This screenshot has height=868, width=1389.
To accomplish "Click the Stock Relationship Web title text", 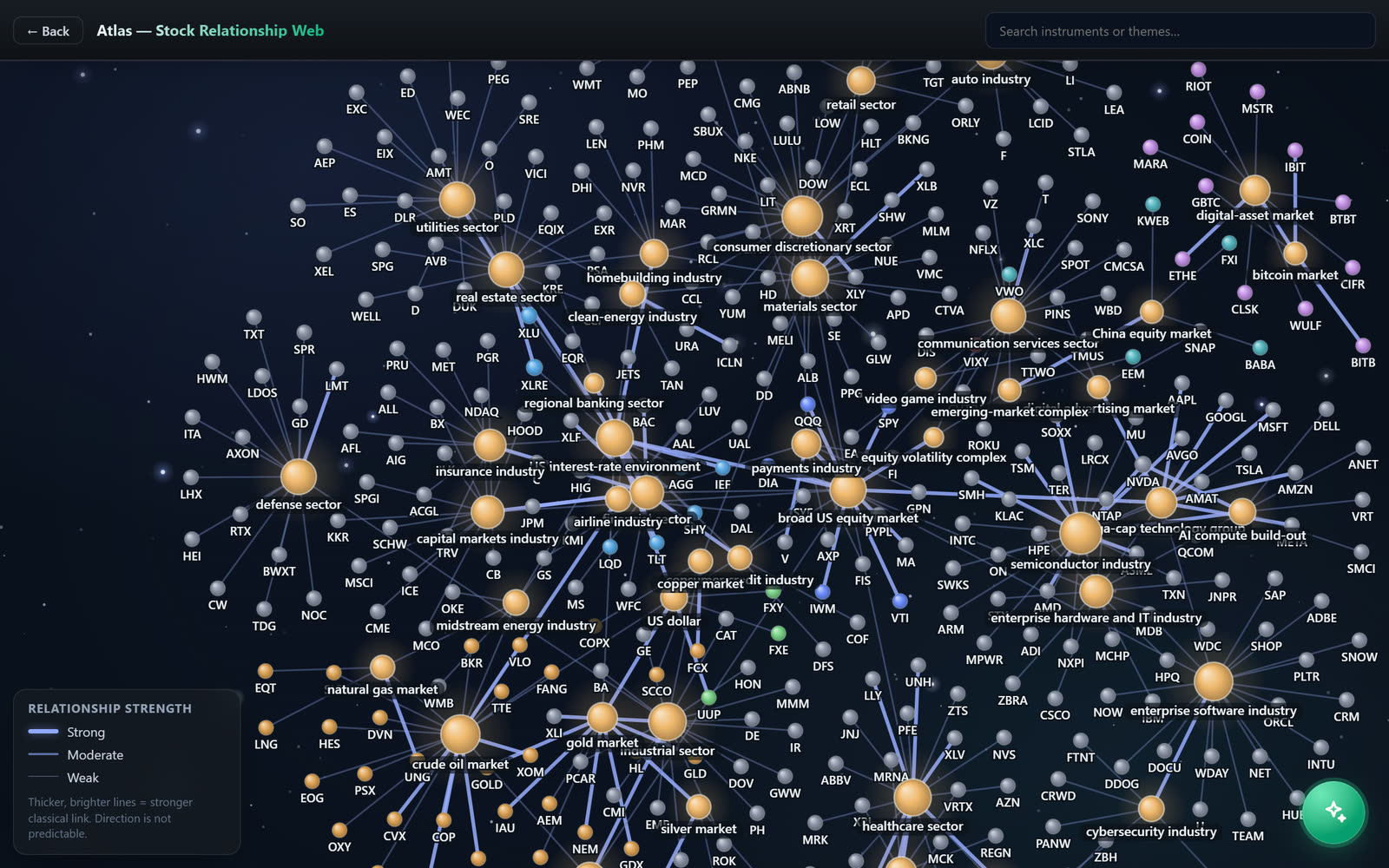I will pyautogui.click(x=240, y=30).
